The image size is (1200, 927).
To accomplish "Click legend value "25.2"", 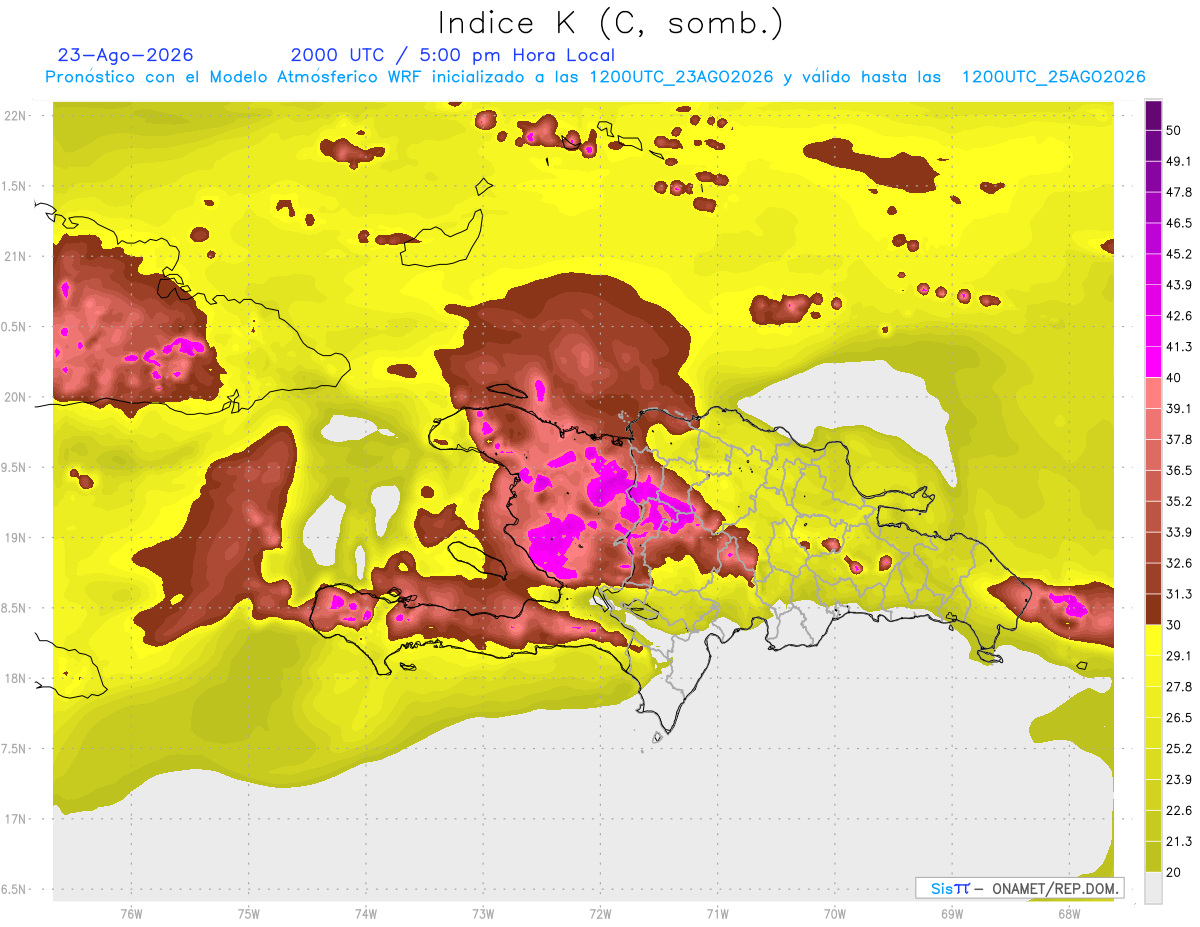I will click(1178, 748).
